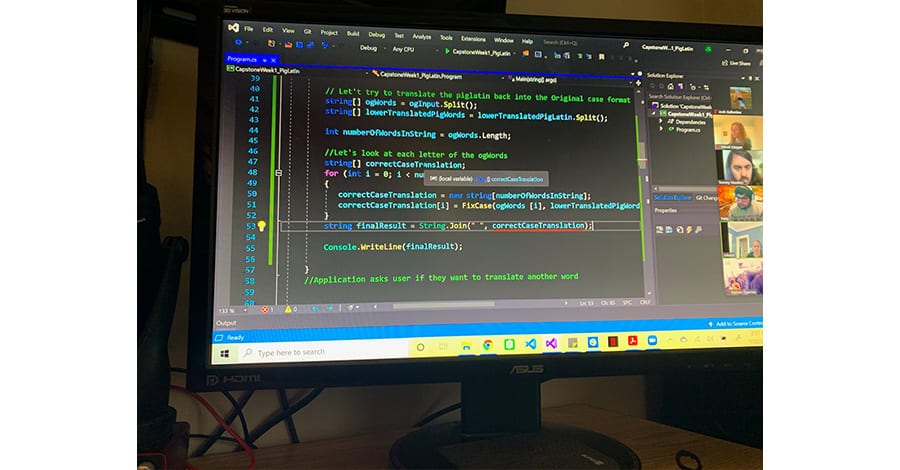
Task: Open the Build menu
Action: tap(353, 34)
